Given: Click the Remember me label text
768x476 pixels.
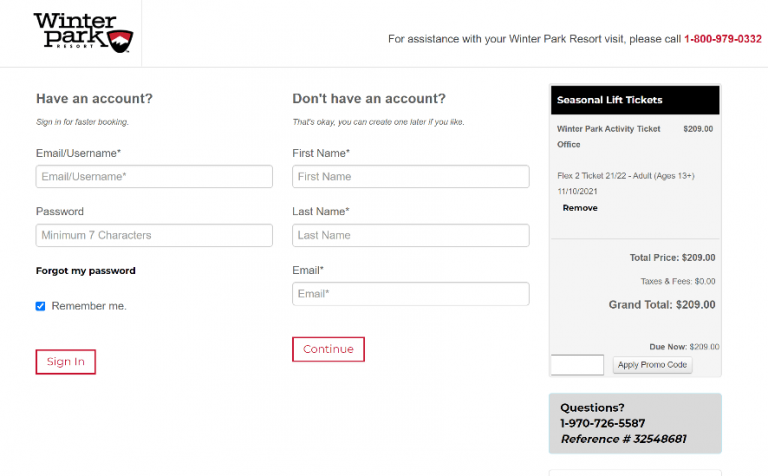Looking at the screenshot, I should point(89,306).
